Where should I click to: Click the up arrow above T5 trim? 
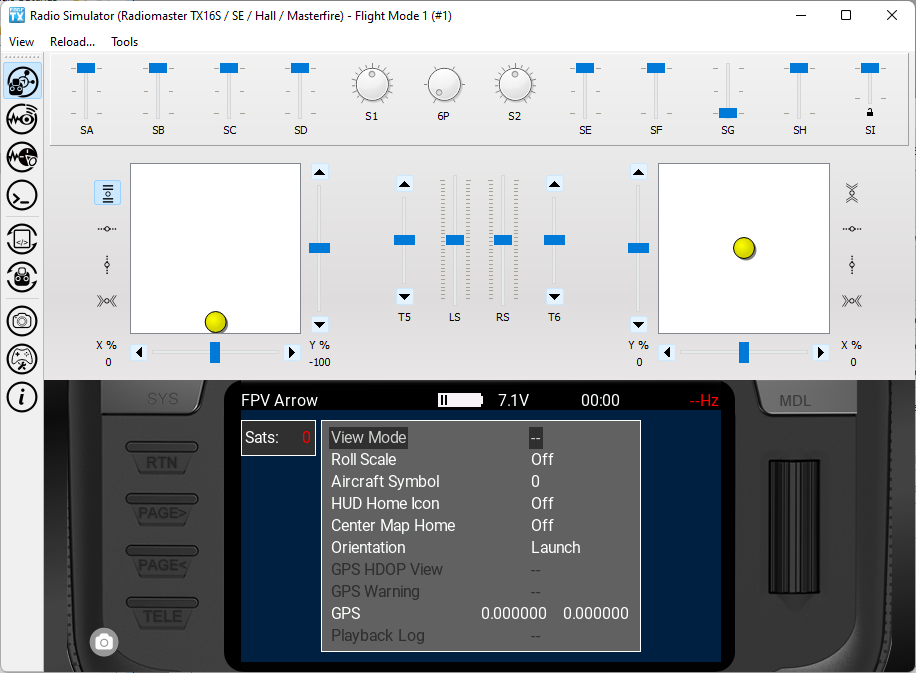(x=404, y=183)
